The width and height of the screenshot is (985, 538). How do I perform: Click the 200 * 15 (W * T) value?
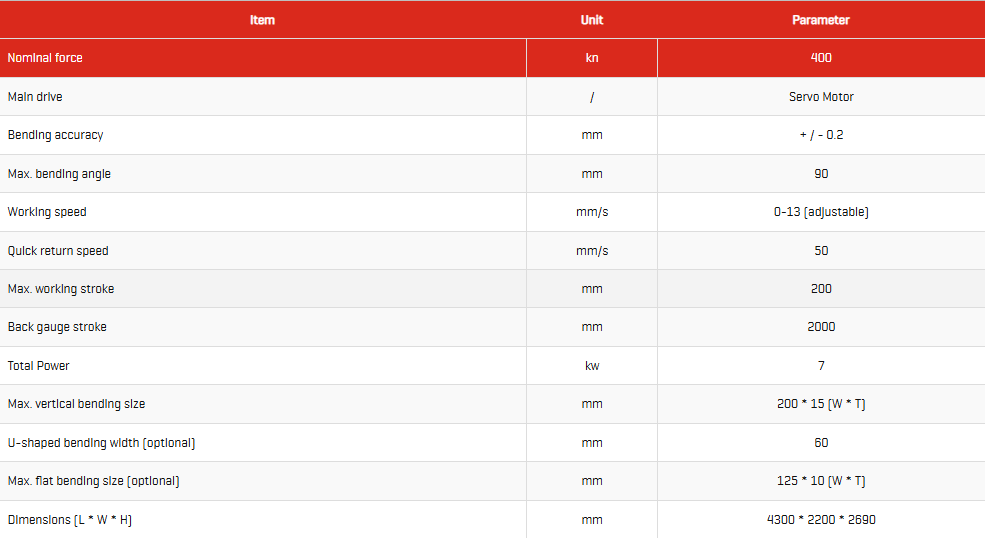(x=821, y=404)
